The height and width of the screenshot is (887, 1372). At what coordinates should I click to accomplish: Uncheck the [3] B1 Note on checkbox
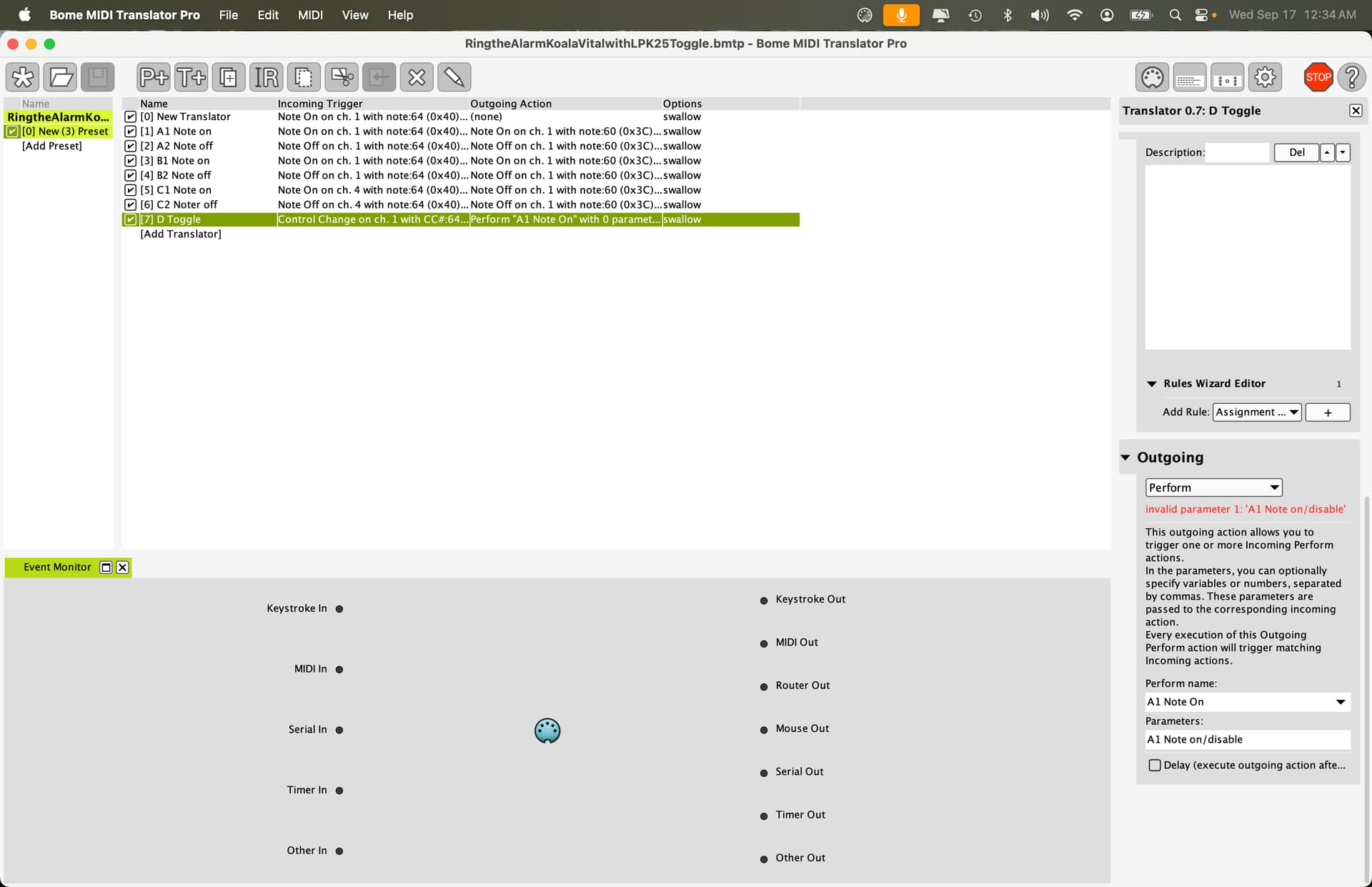pos(130,161)
